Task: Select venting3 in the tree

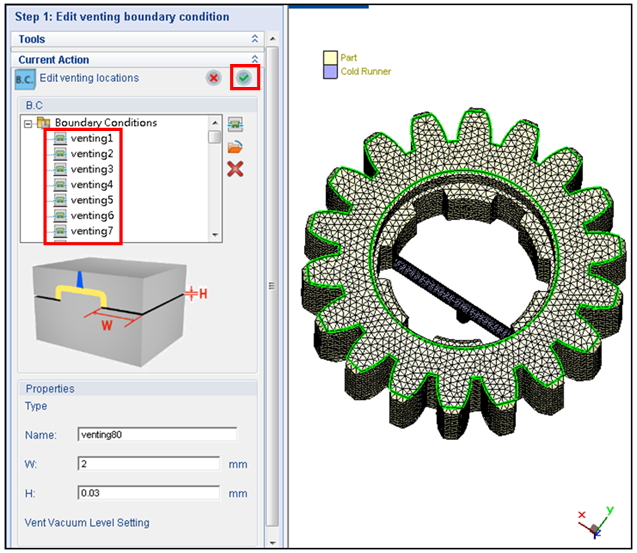Action: [92, 169]
